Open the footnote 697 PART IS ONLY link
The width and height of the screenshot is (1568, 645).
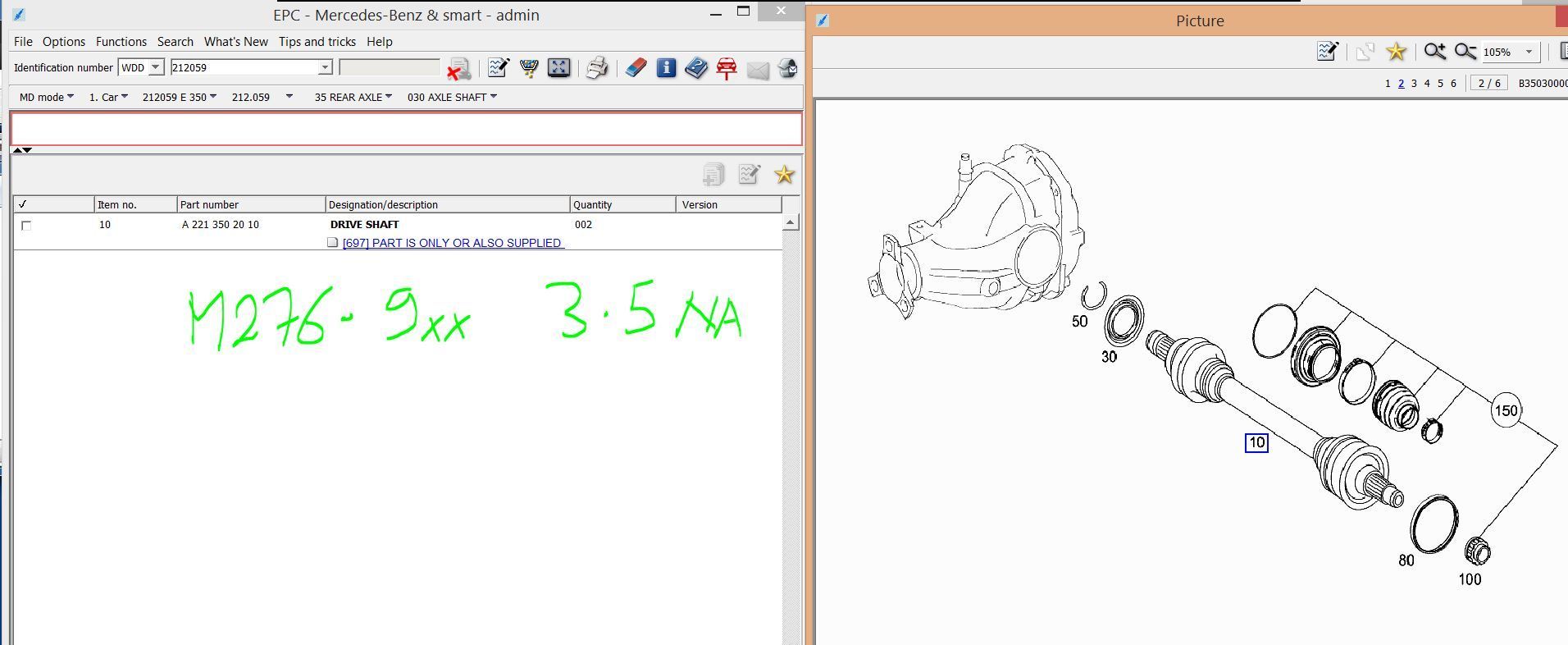(453, 243)
